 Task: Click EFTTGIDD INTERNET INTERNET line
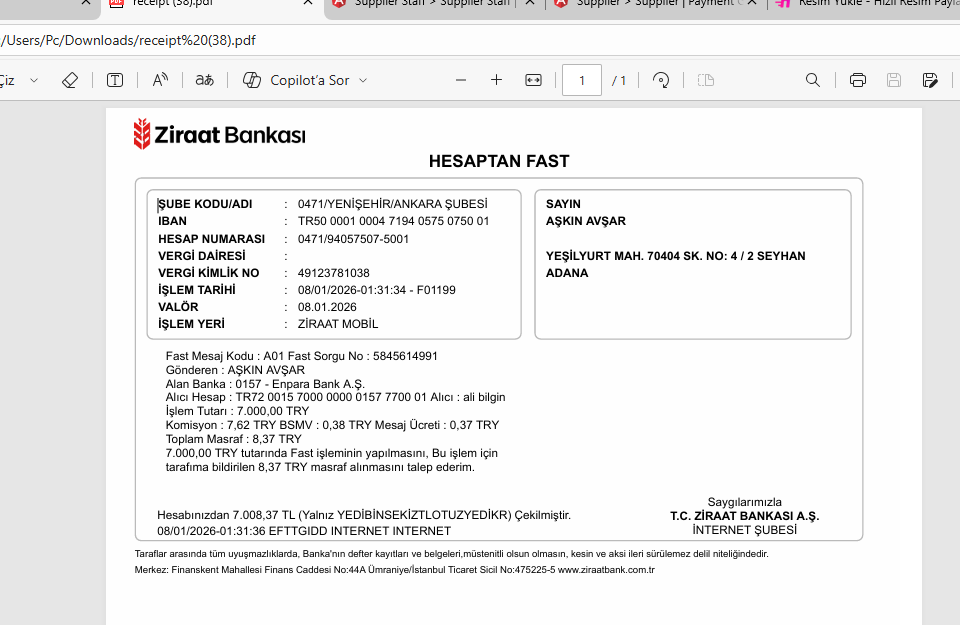(x=304, y=531)
